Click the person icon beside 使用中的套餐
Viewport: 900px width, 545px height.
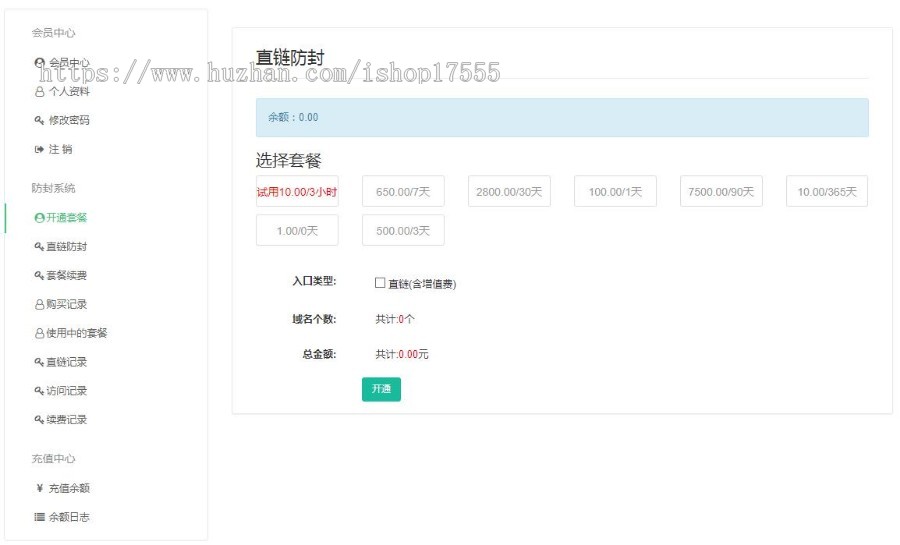point(39,333)
